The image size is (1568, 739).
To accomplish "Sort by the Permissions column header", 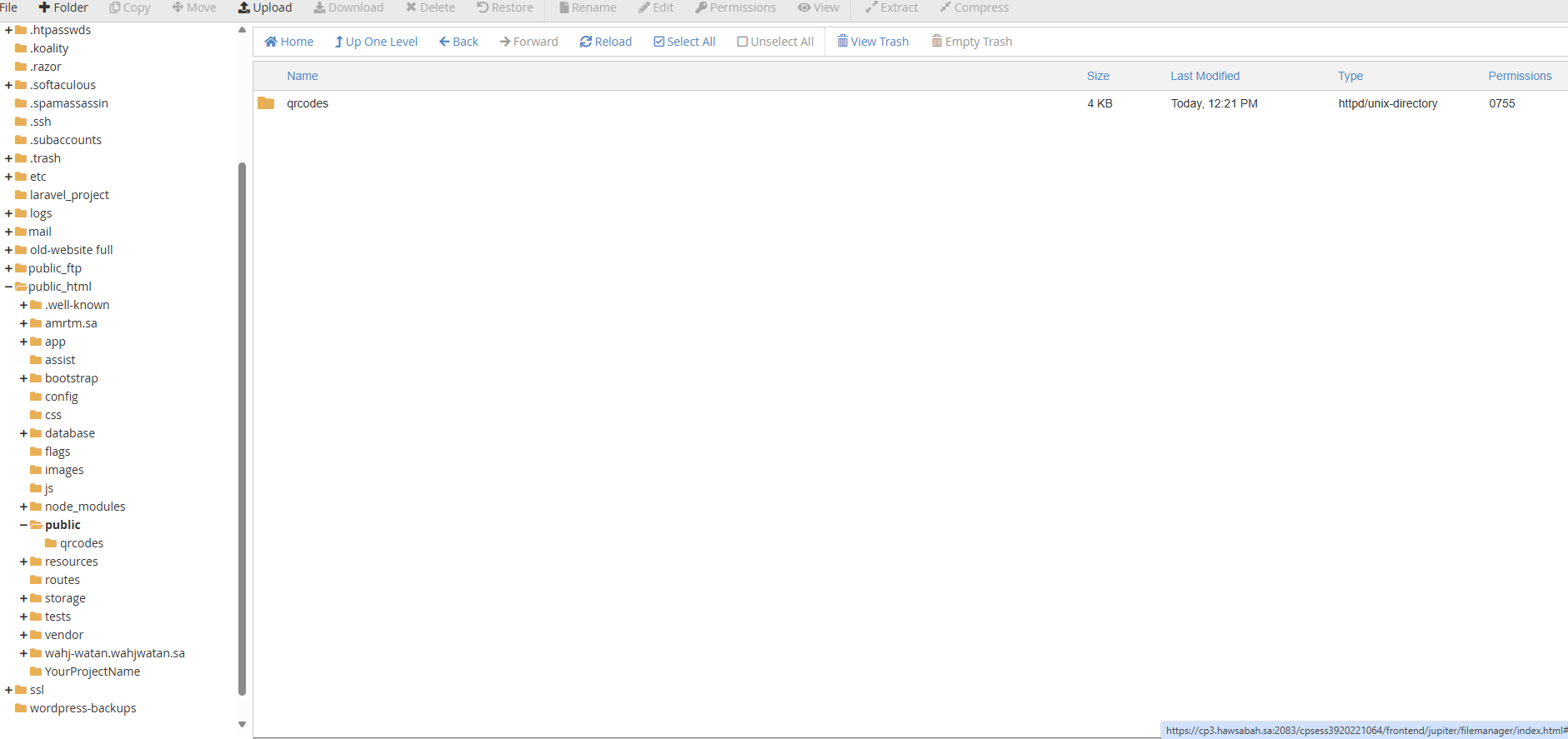I will click(1520, 76).
